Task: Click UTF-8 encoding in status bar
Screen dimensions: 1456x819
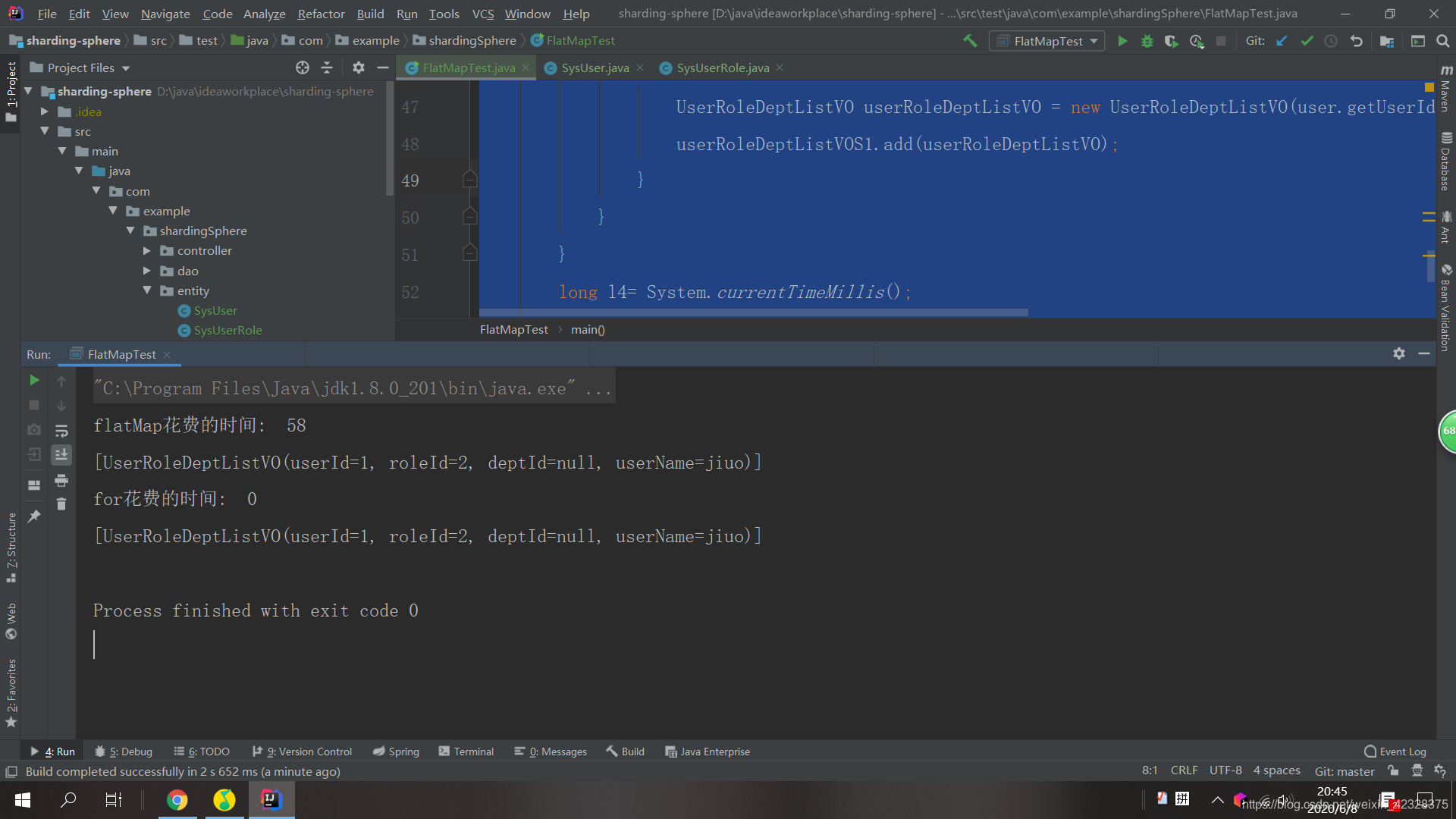Action: click(1225, 770)
